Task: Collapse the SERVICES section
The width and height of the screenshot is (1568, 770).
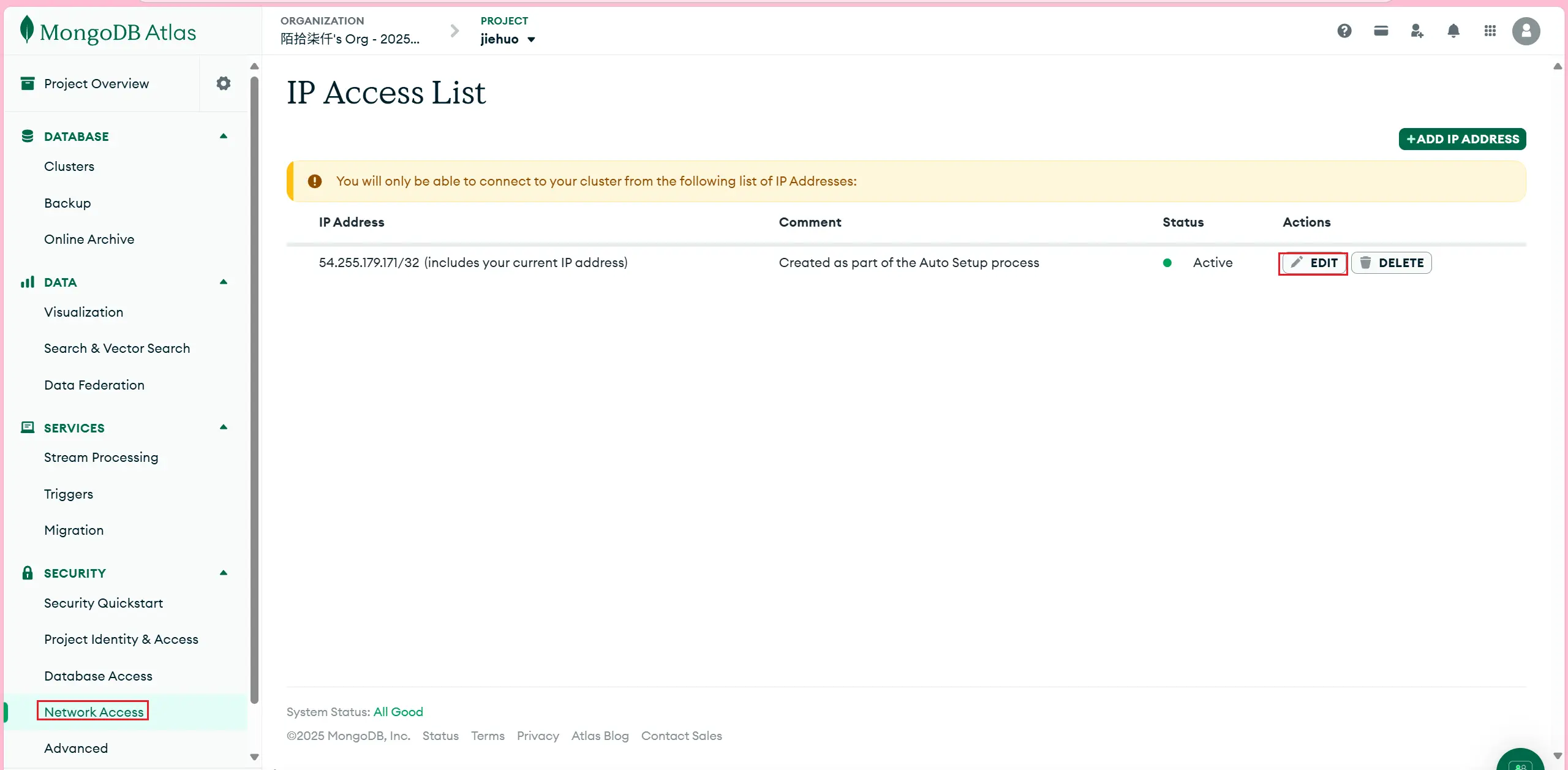Action: tap(224, 428)
